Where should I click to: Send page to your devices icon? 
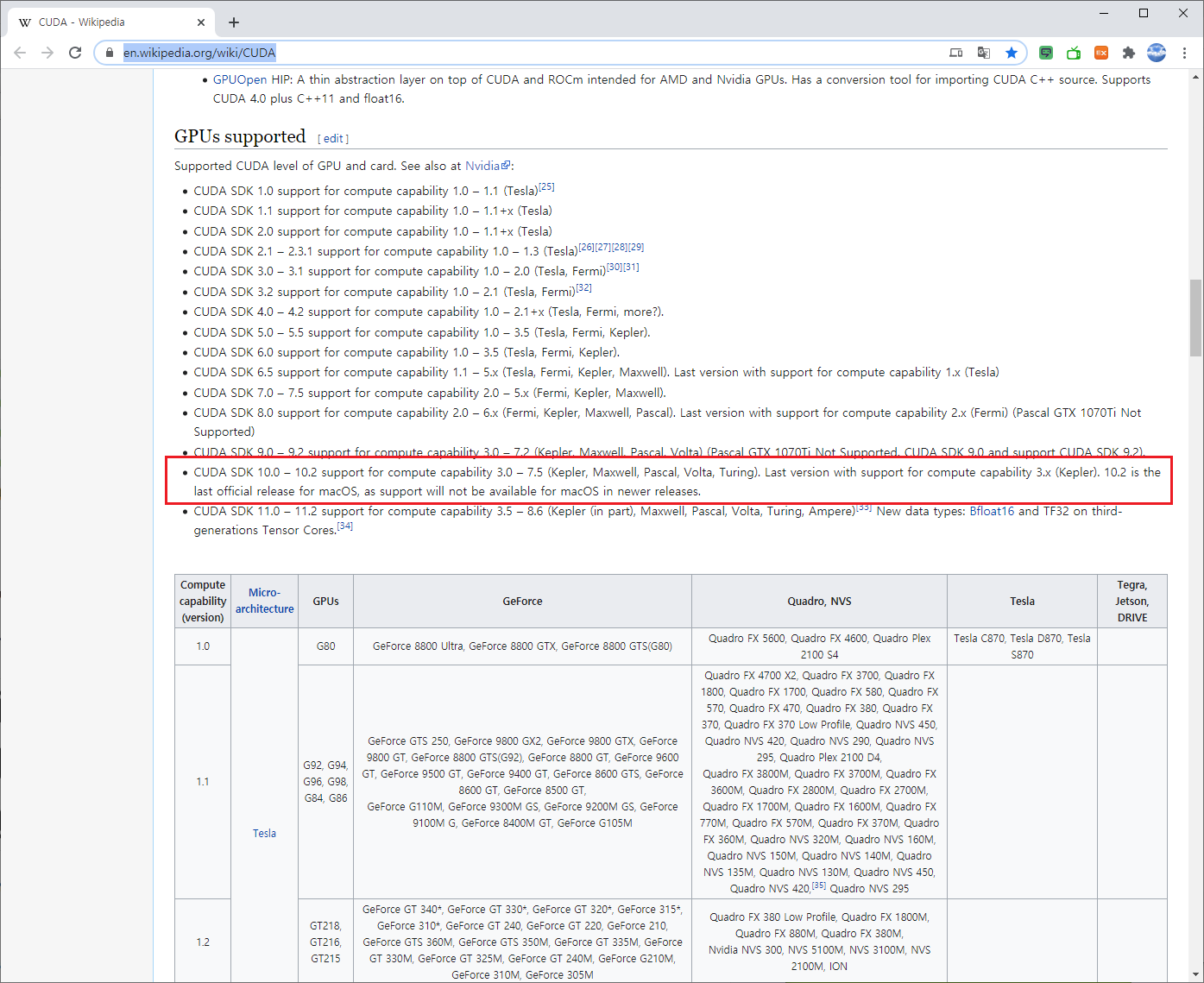click(955, 53)
